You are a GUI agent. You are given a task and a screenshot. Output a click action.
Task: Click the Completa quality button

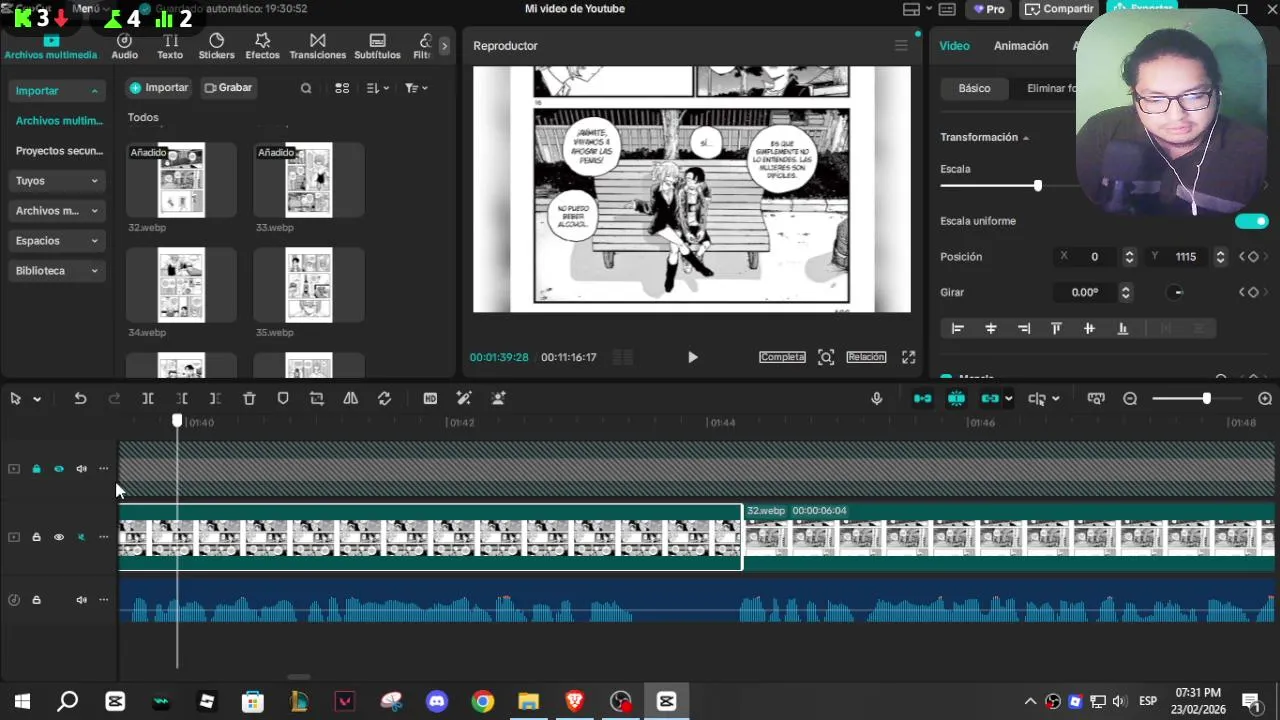tap(782, 357)
